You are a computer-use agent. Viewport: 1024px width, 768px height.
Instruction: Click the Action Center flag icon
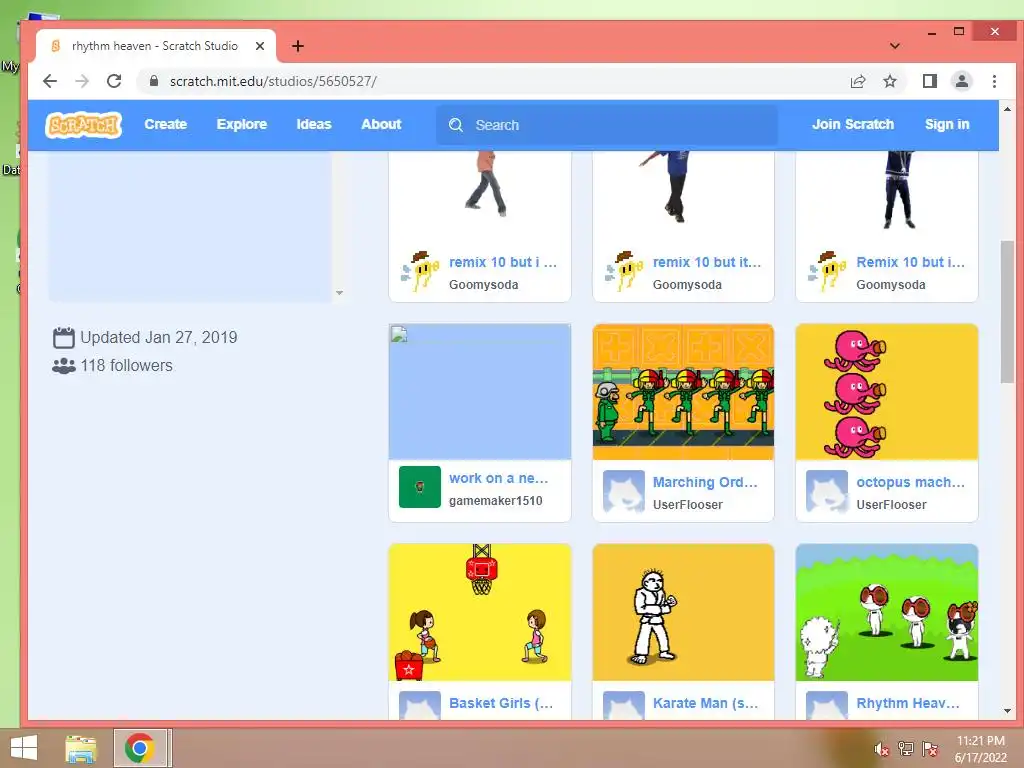pos(930,749)
